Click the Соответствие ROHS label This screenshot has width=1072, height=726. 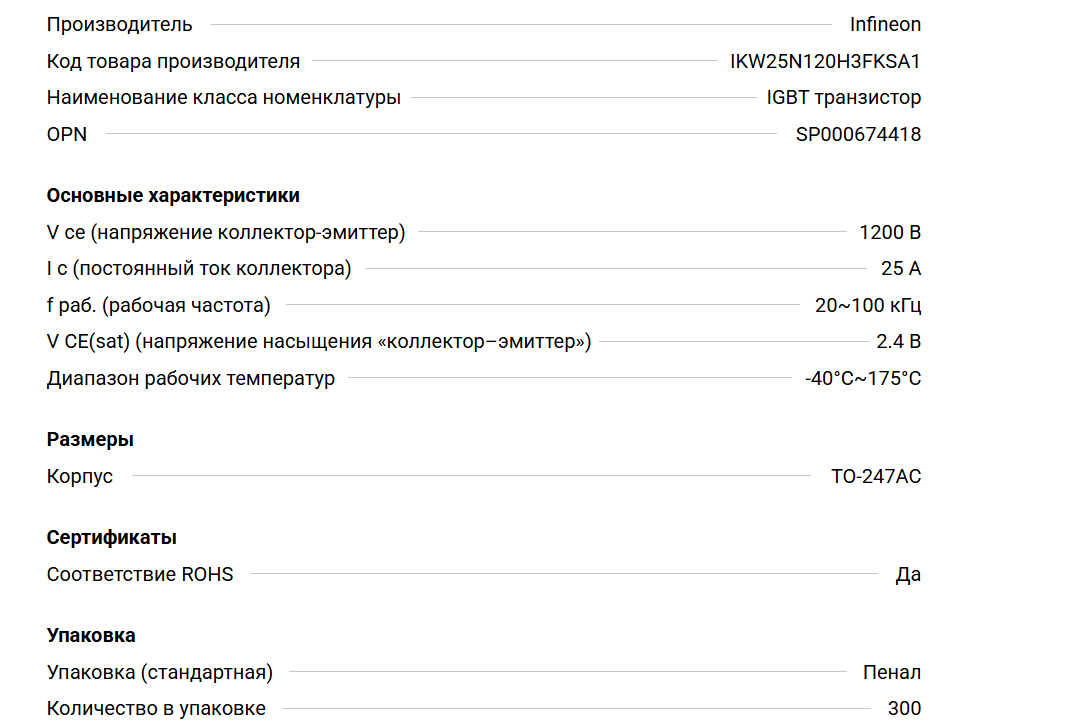140,575
